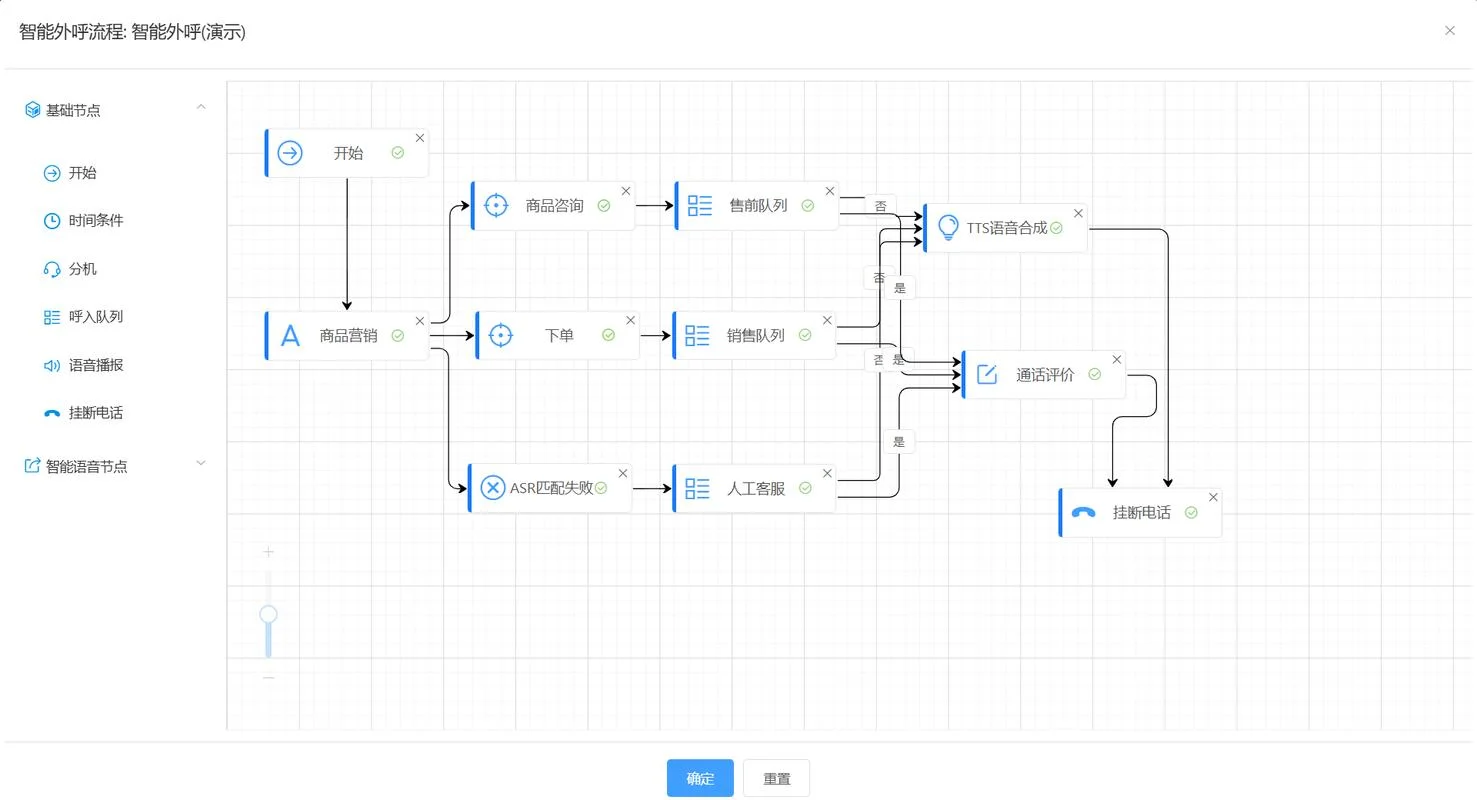The height and width of the screenshot is (800, 1477).
Task: Click green check status on 商品营销 node
Action: pos(398,335)
